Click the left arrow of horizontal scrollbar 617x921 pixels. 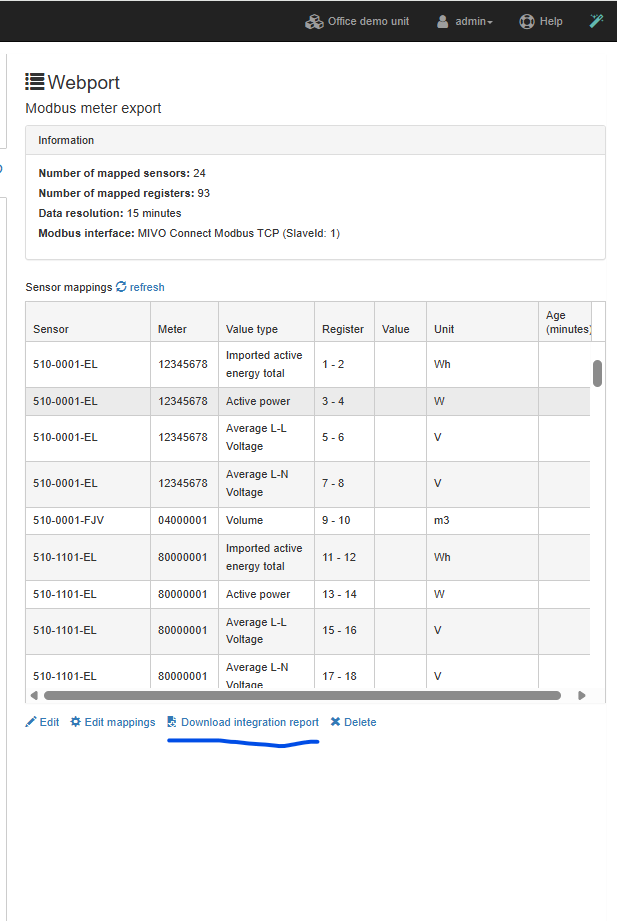point(34,695)
